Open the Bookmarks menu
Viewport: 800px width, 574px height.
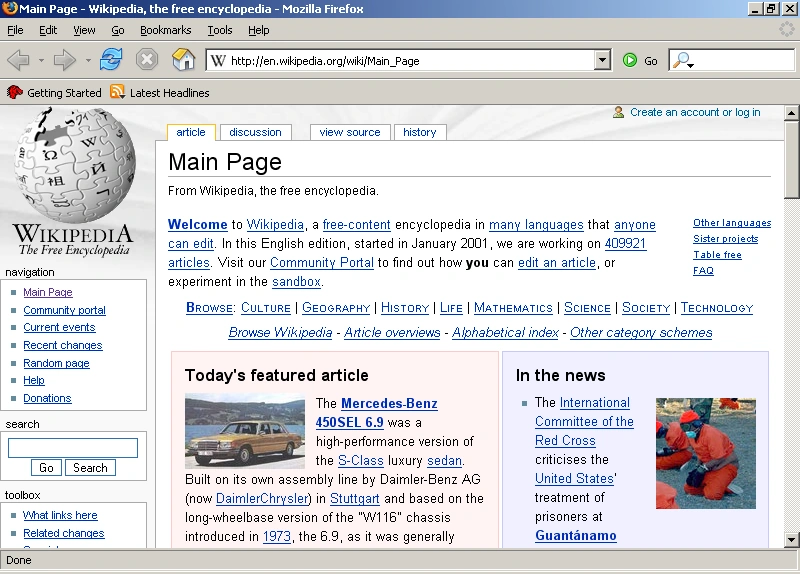(x=165, y=30)
